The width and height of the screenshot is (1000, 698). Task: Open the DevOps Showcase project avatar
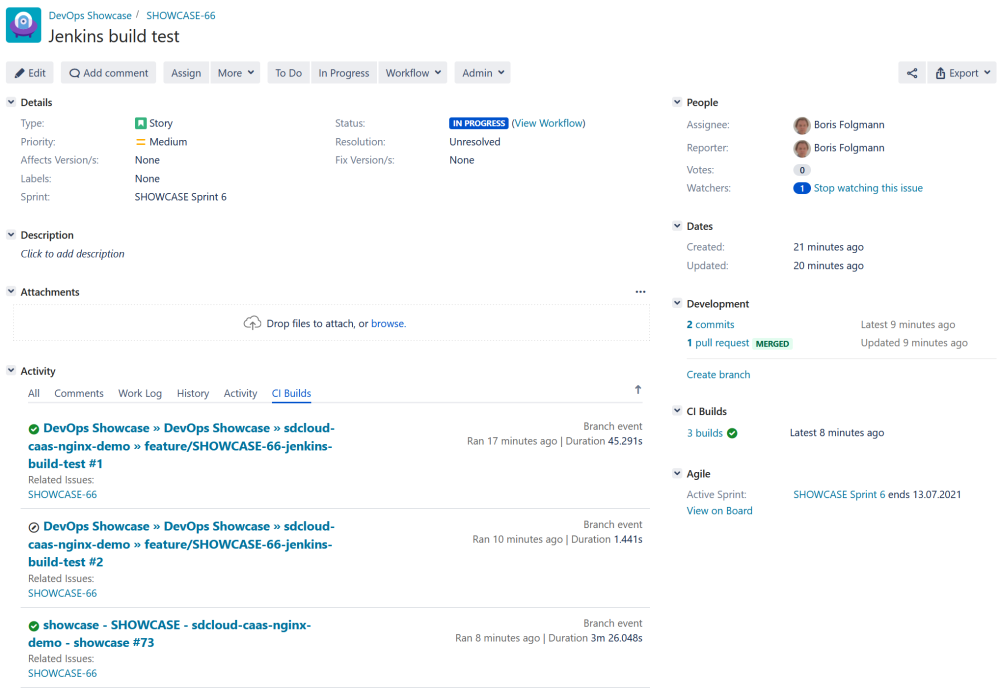click(x=24, y=24)
